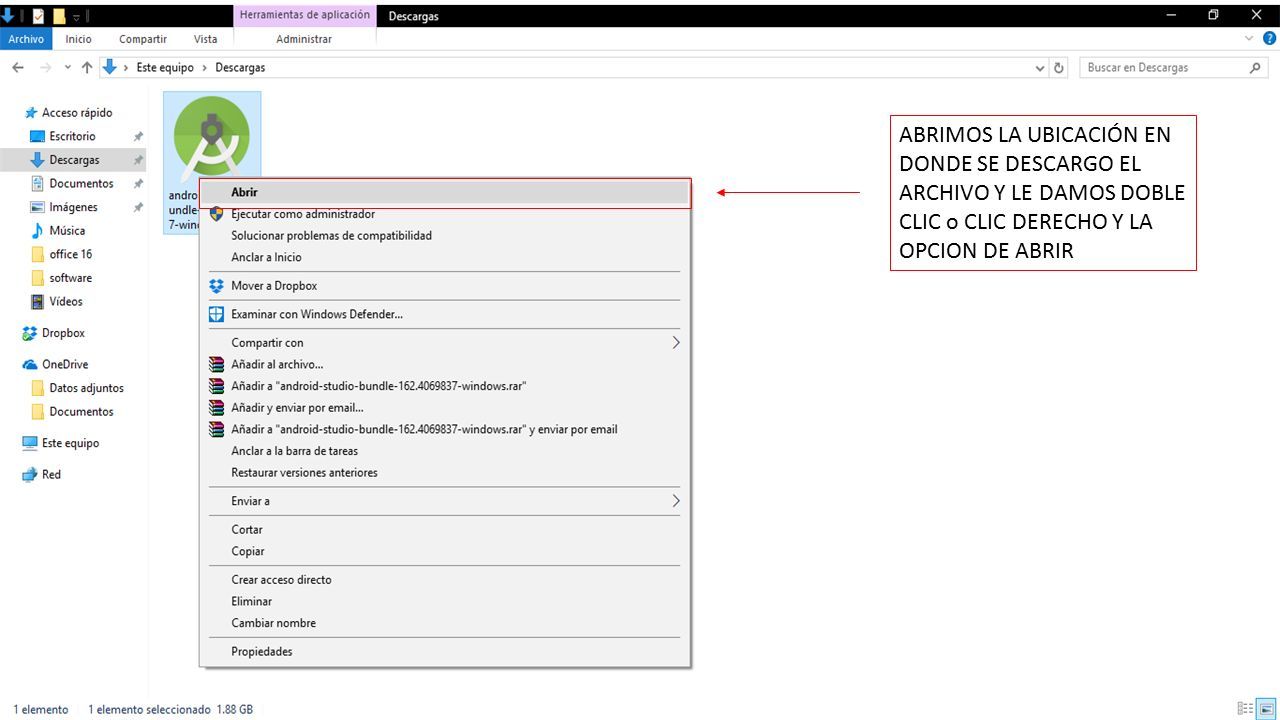Open the software folder in sidebar

click(70, 278)
